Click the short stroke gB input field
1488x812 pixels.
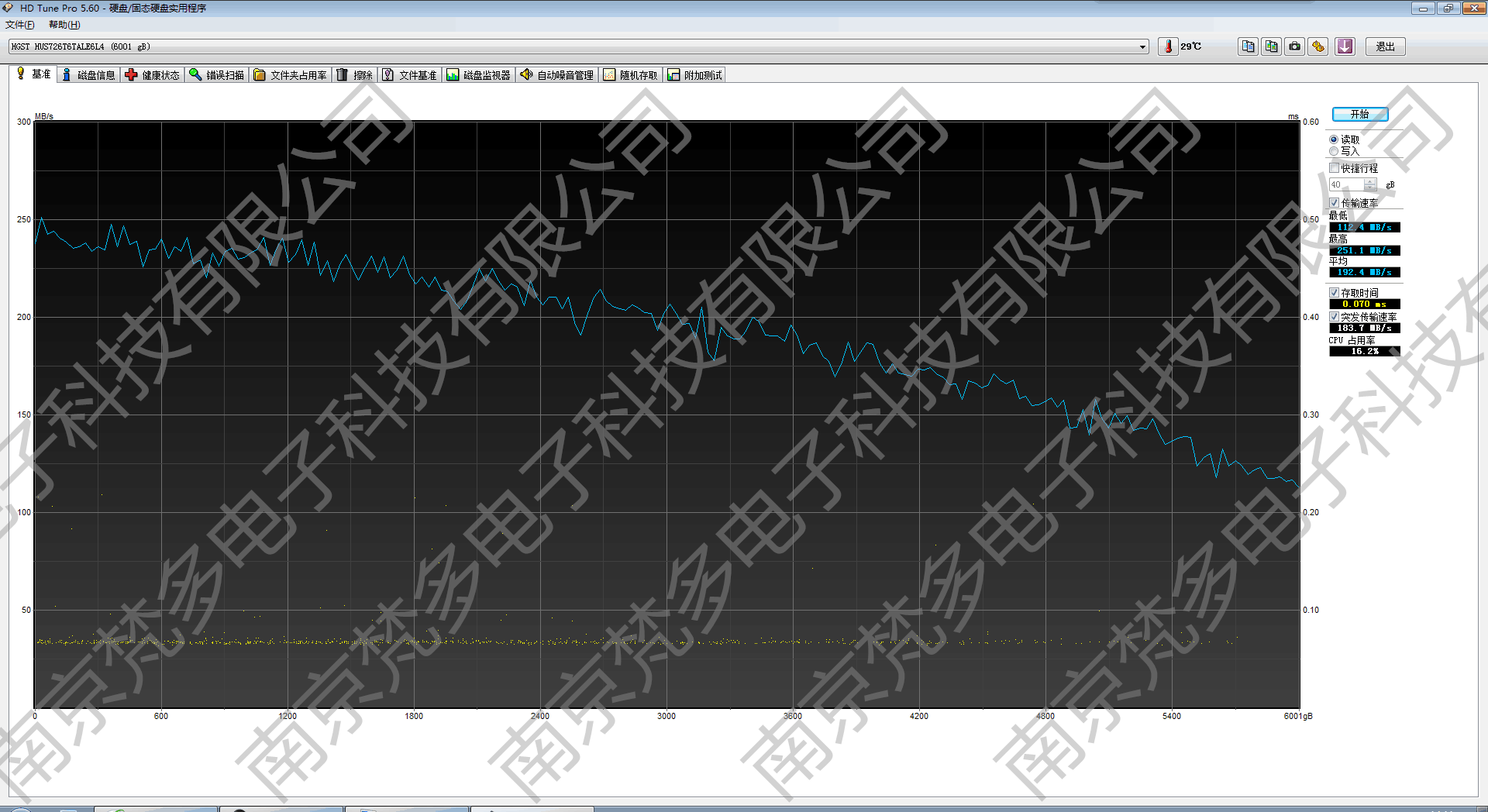click(x=1346, y=184)
